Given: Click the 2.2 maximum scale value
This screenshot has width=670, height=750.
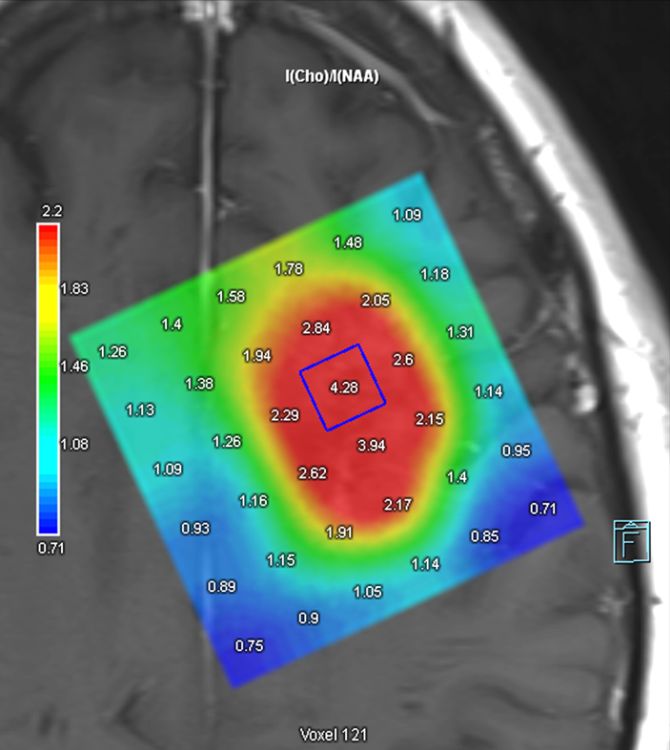Looking at the screenshot, I should coord(52,211).
